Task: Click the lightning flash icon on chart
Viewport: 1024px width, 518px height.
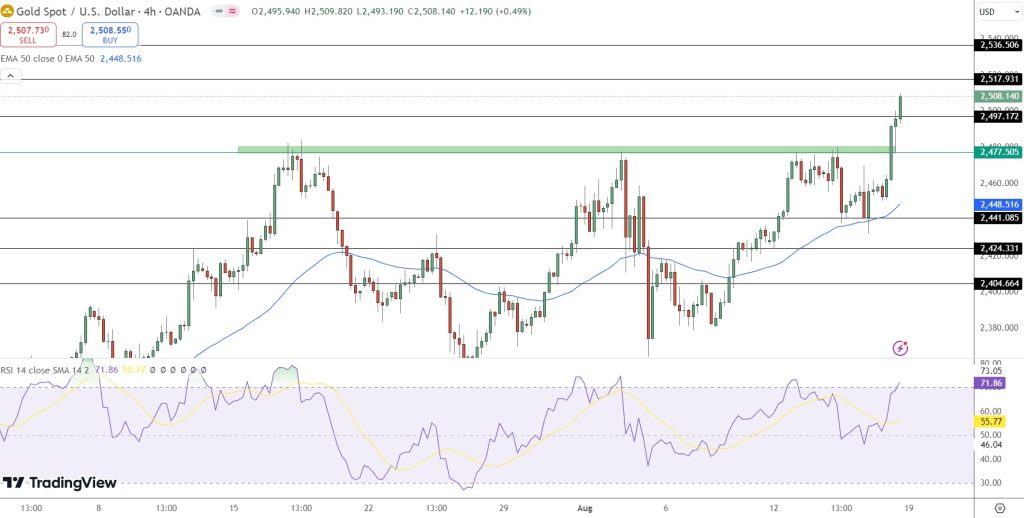Action: point(900,348)
